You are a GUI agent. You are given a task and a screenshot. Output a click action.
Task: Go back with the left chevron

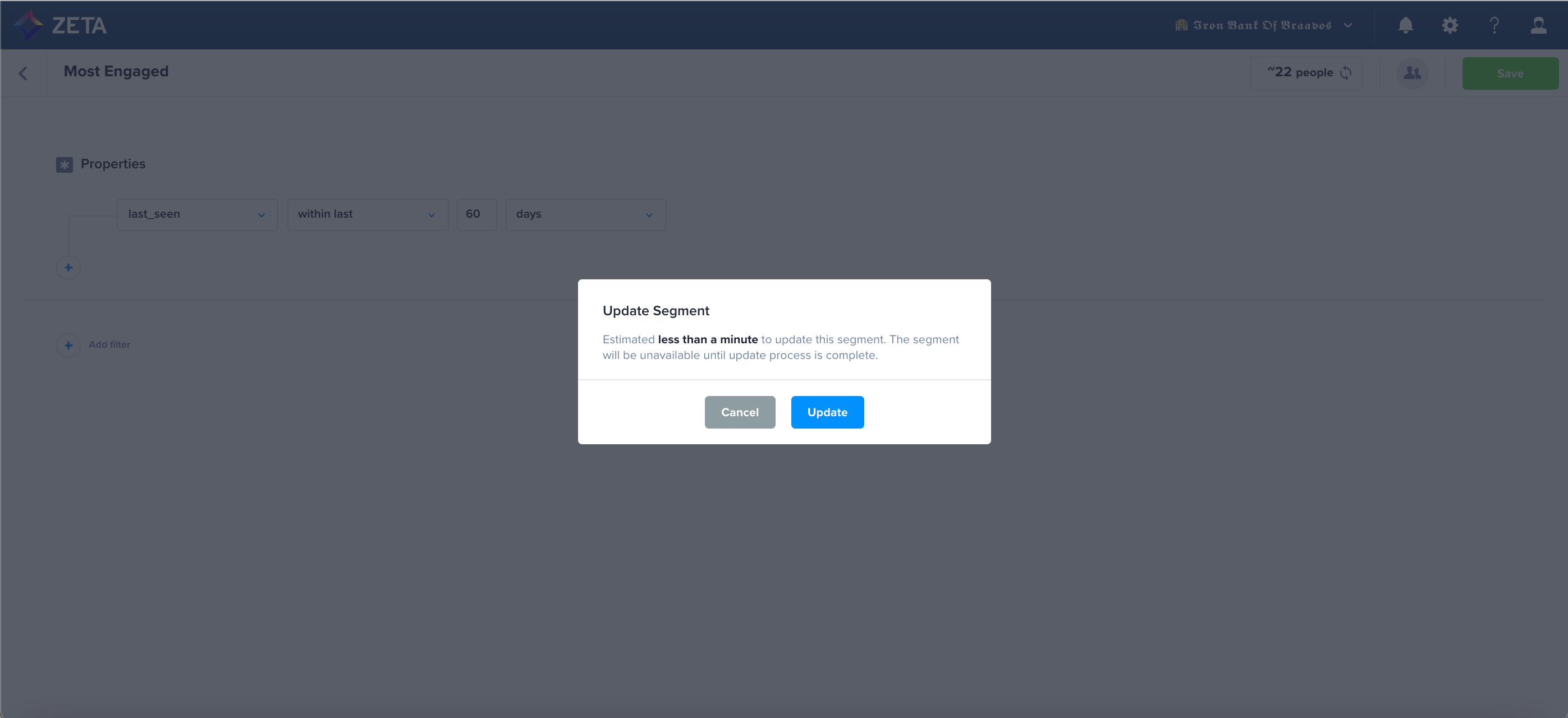click(x=23, y=73)
